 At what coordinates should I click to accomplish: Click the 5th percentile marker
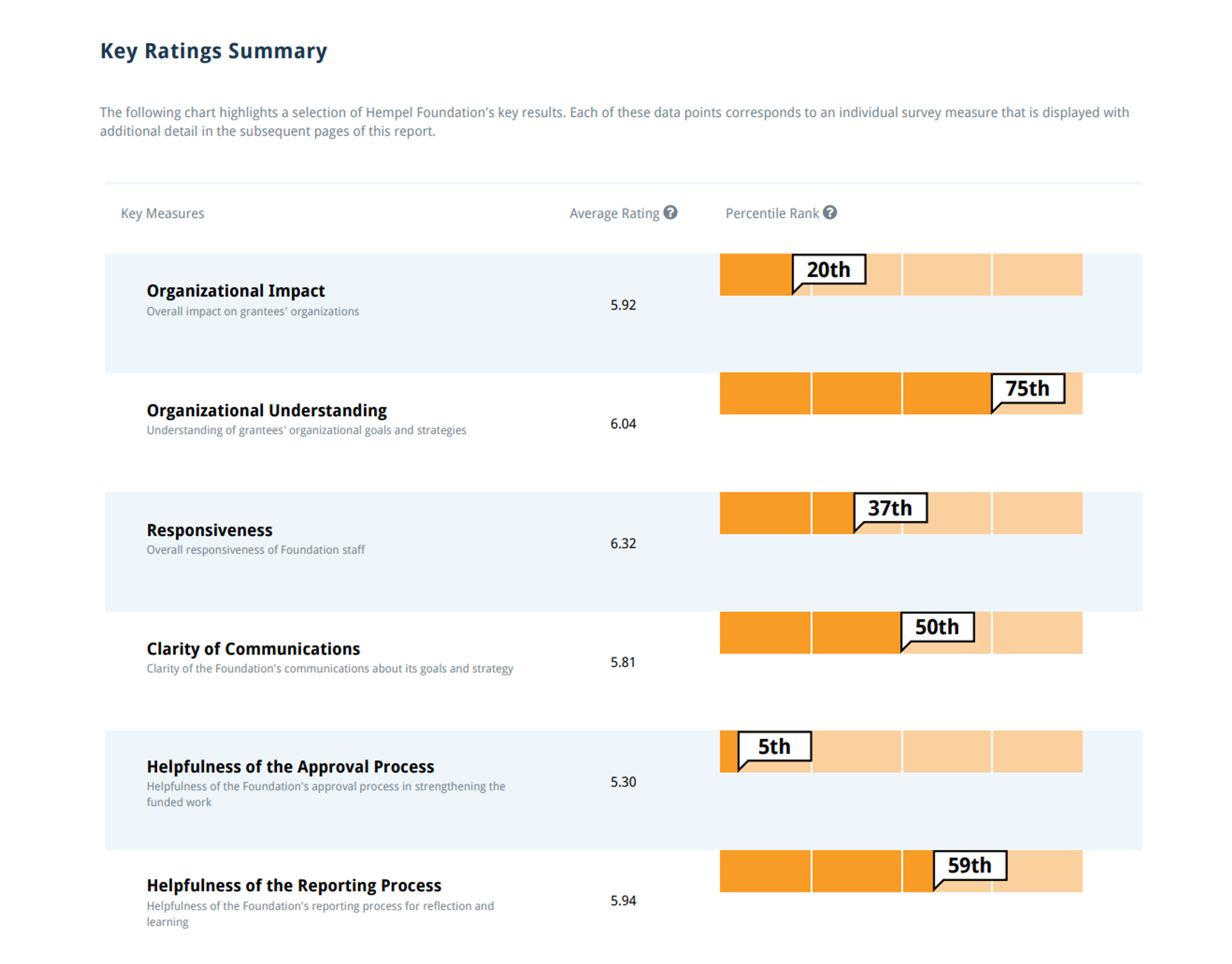point(774,747)
